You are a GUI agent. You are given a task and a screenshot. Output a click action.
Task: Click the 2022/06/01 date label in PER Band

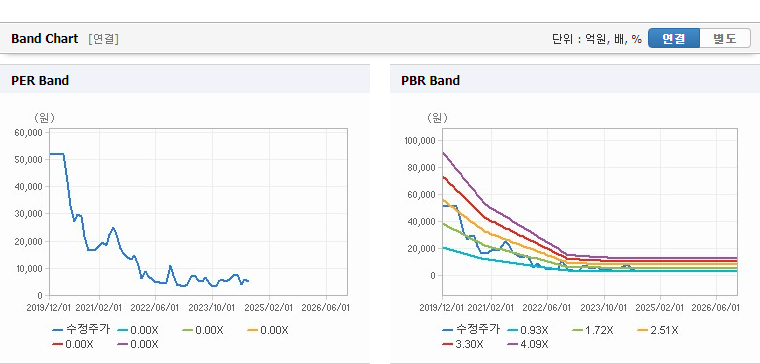[x=155, y=307]
